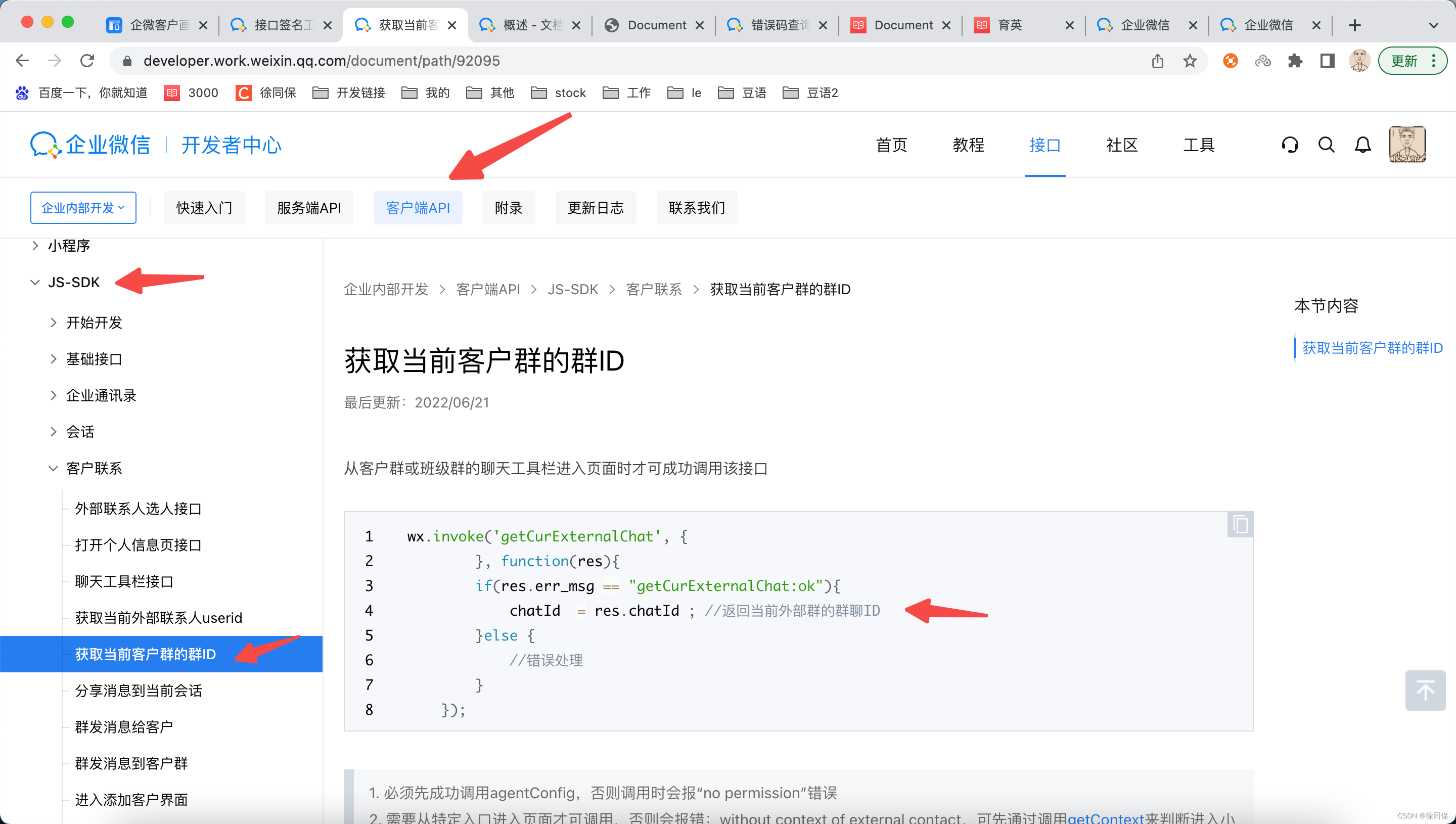Expand the 小程序 tree node
Screen dimensions: 1456x824
(x=35, y=246)
